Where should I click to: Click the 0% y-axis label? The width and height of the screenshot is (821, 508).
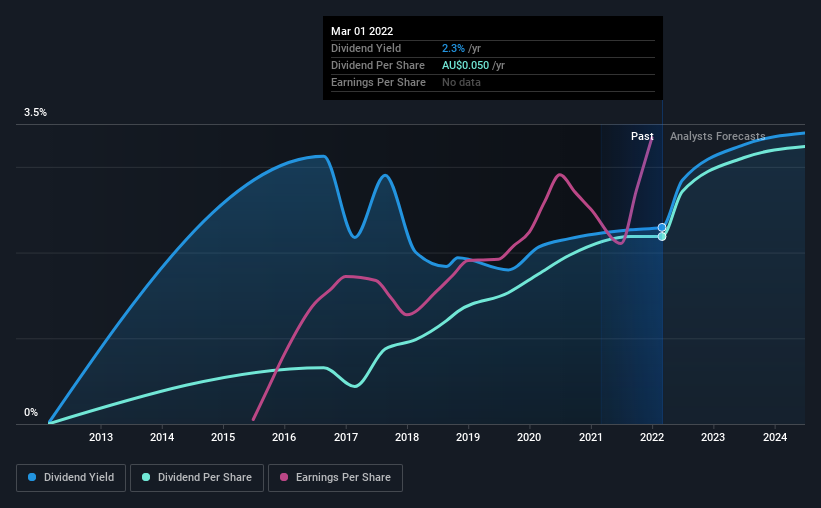pyautogui.click(x=31, y=413)
